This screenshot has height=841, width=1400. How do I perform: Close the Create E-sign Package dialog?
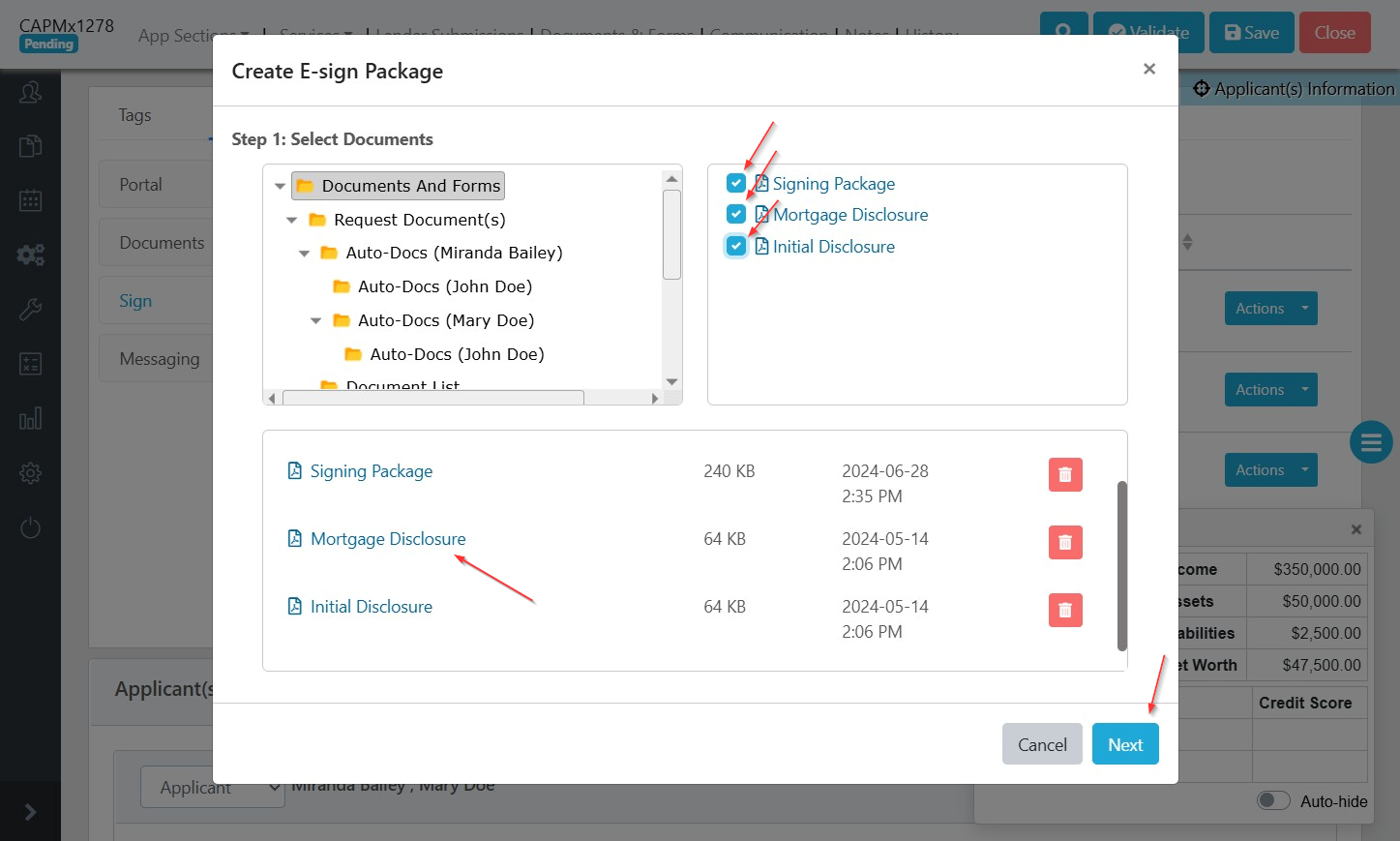pyautogui.click(x=1149, y=69)
